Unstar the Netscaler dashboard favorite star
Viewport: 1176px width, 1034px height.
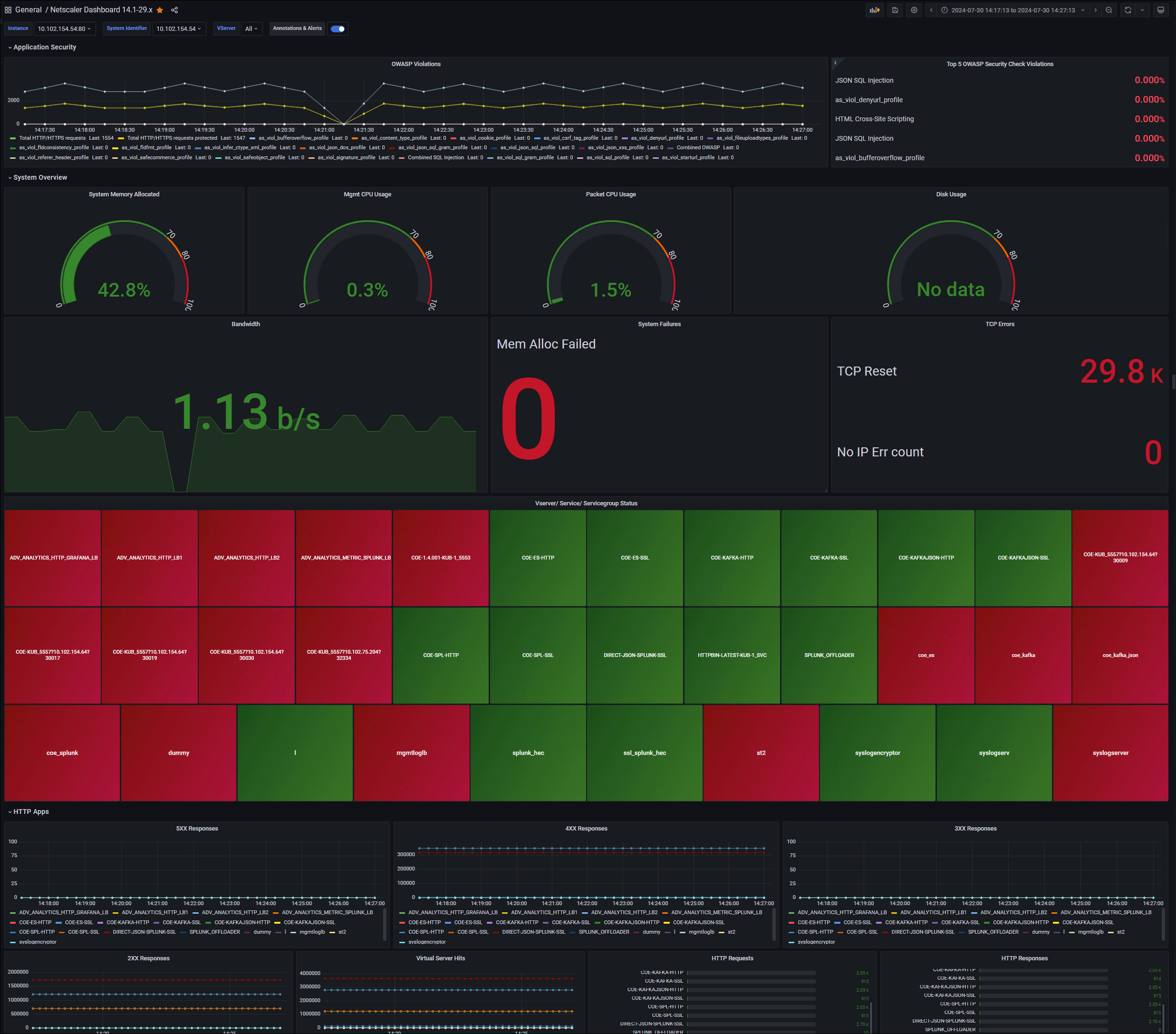coord(160,10)
